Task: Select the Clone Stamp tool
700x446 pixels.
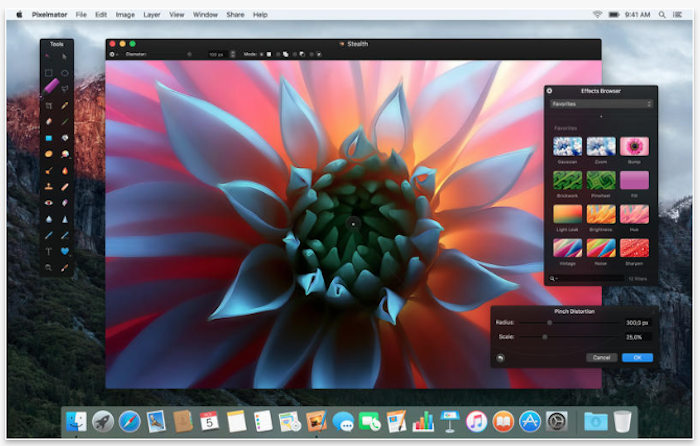Action: (x=49, y=187)
